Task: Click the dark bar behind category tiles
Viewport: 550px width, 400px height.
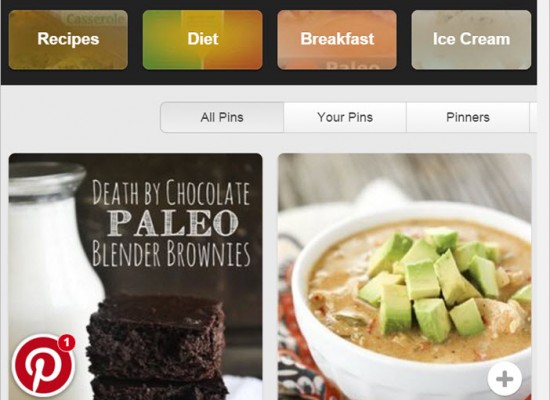Action: 269,77
